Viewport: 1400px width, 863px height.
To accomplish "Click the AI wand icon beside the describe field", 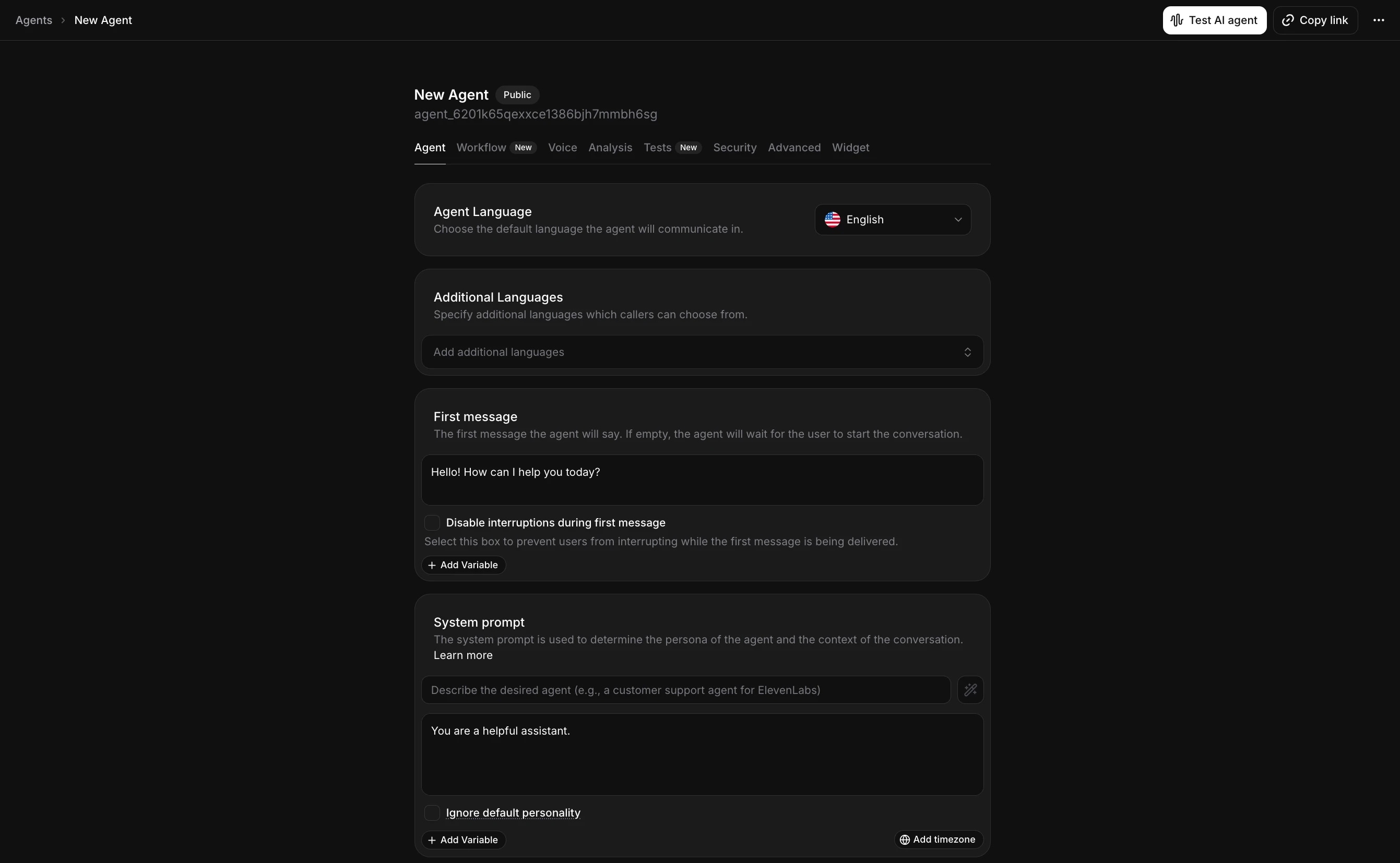I will point(970,689).
